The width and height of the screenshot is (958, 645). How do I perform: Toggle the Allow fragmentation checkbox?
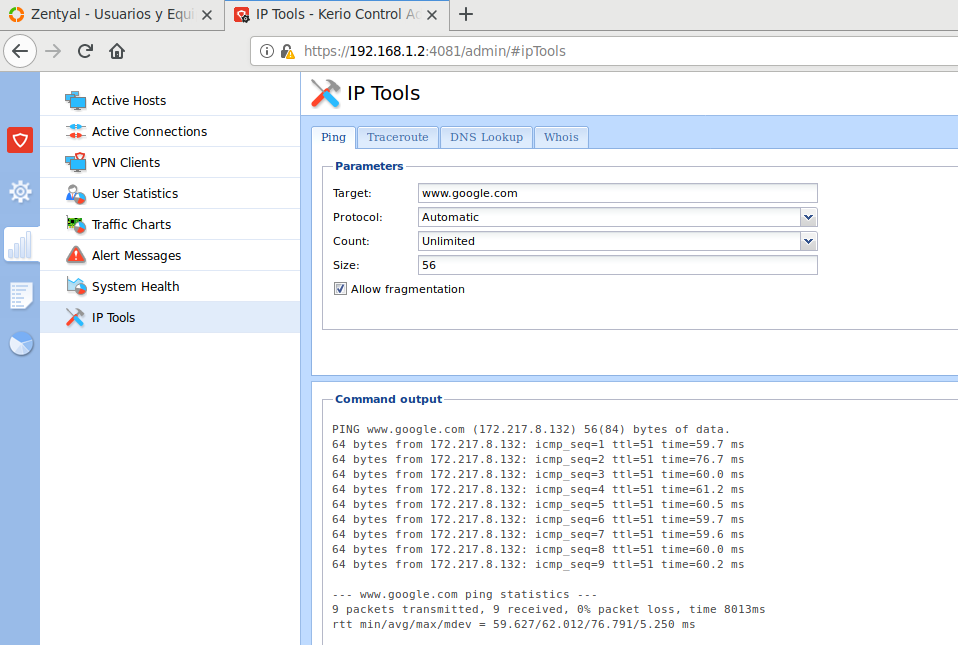pos(340,289)
